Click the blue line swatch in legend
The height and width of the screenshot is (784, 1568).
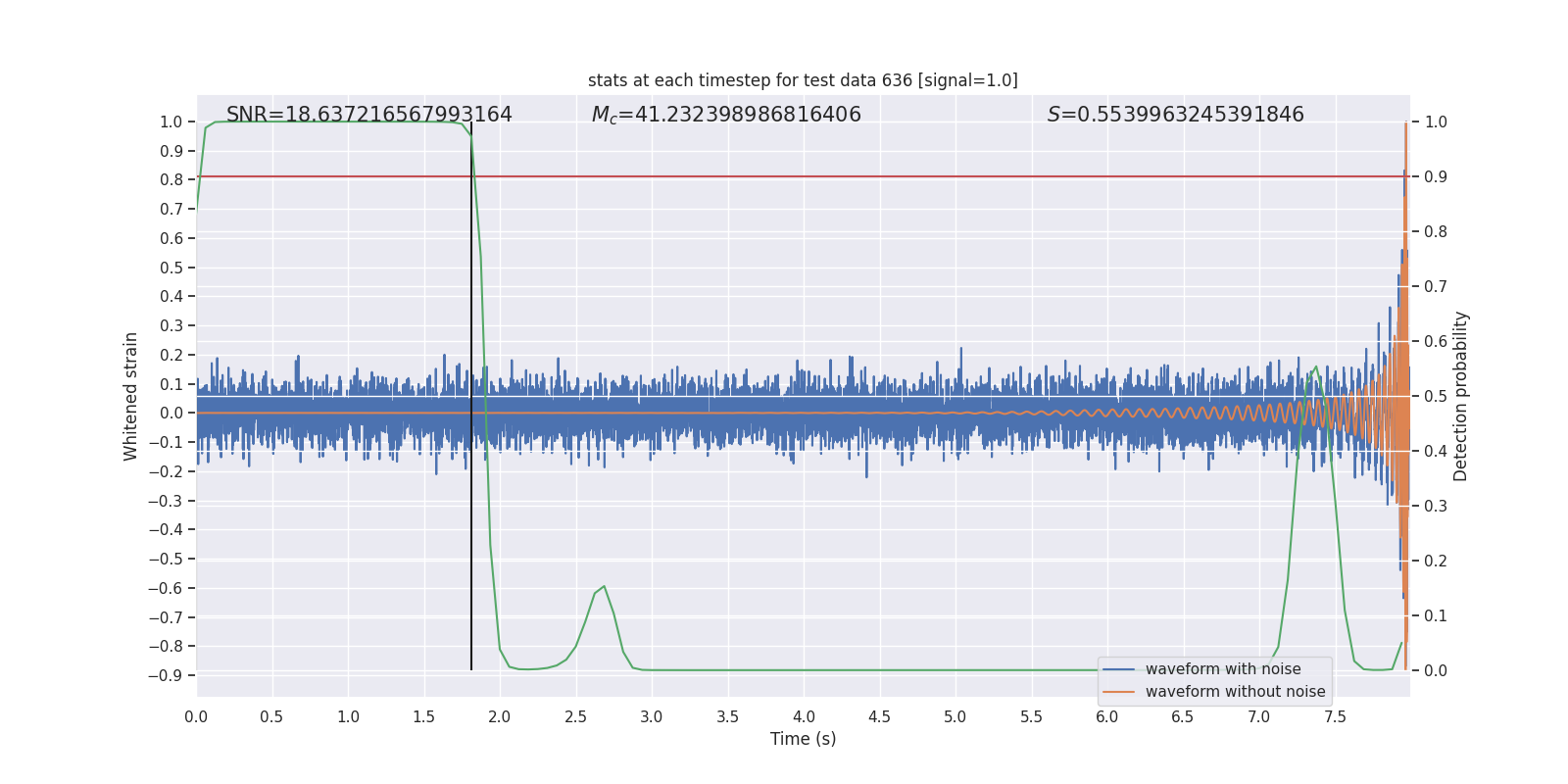pyautogui.click(x=1119, y=669)
